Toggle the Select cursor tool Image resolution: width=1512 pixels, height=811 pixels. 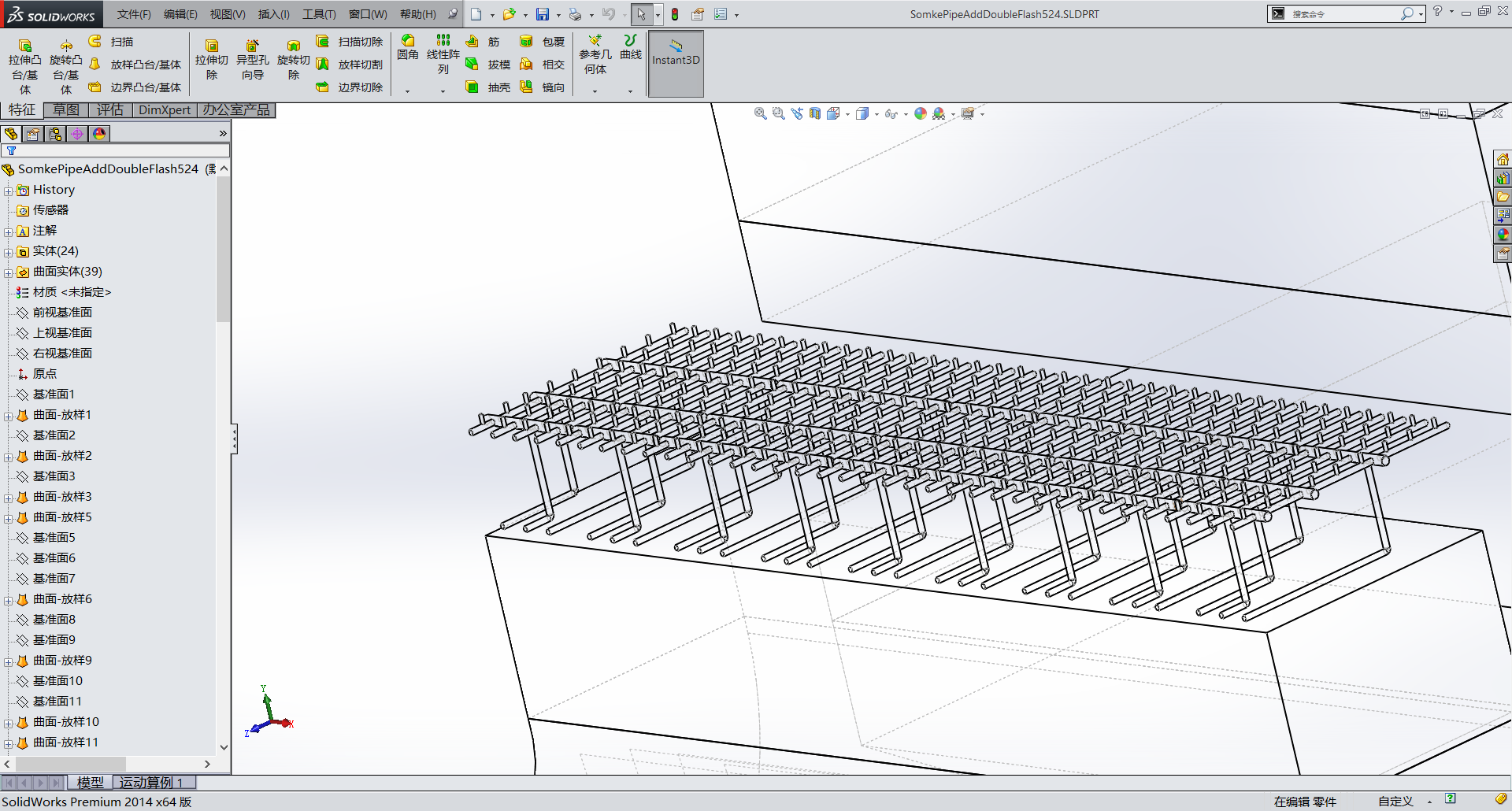pyautogui.click(x=641, y=14)
